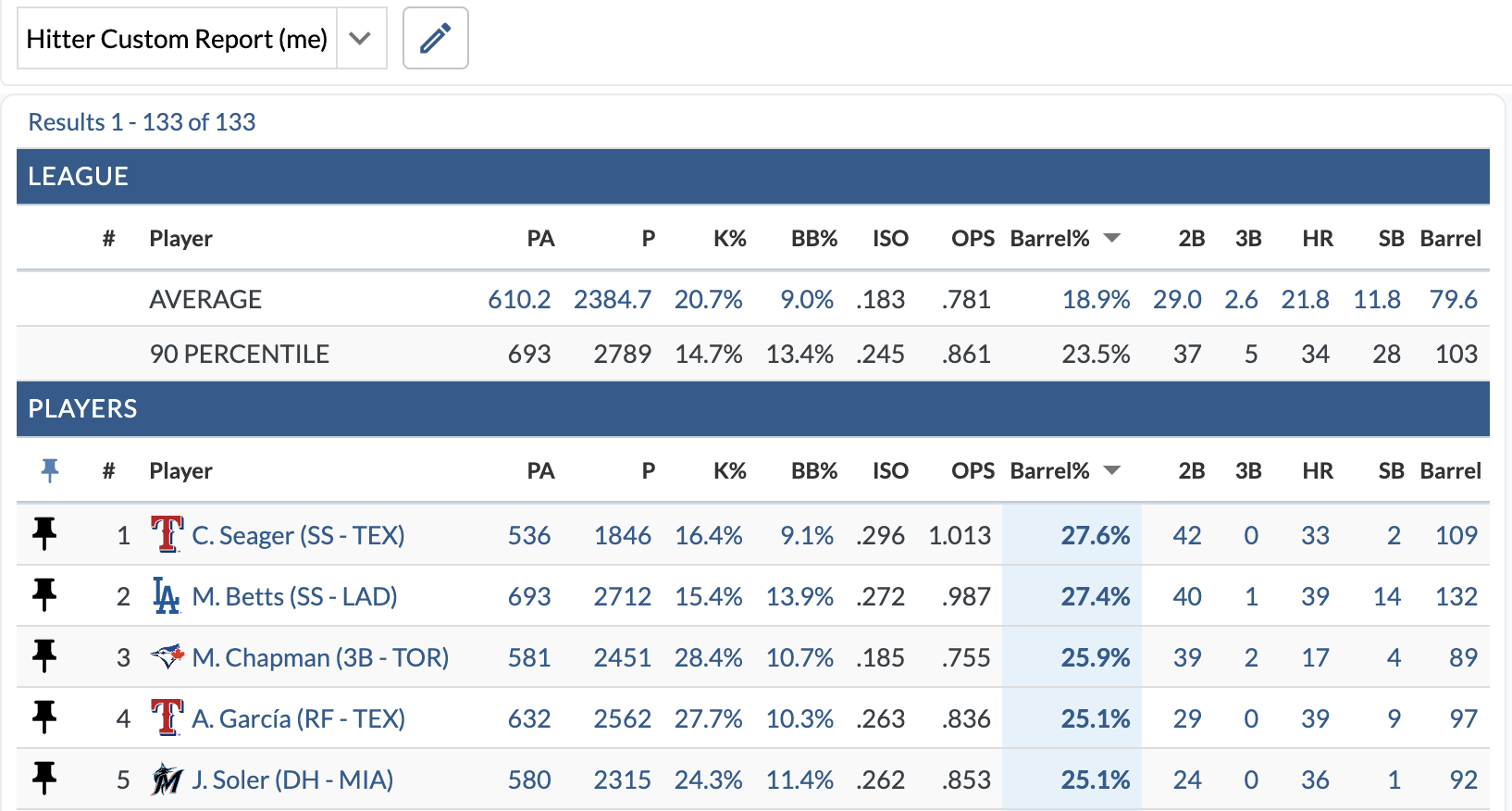1512x811 pixels.
Task: Sort players by K% column header
Action: coord(729,471)
